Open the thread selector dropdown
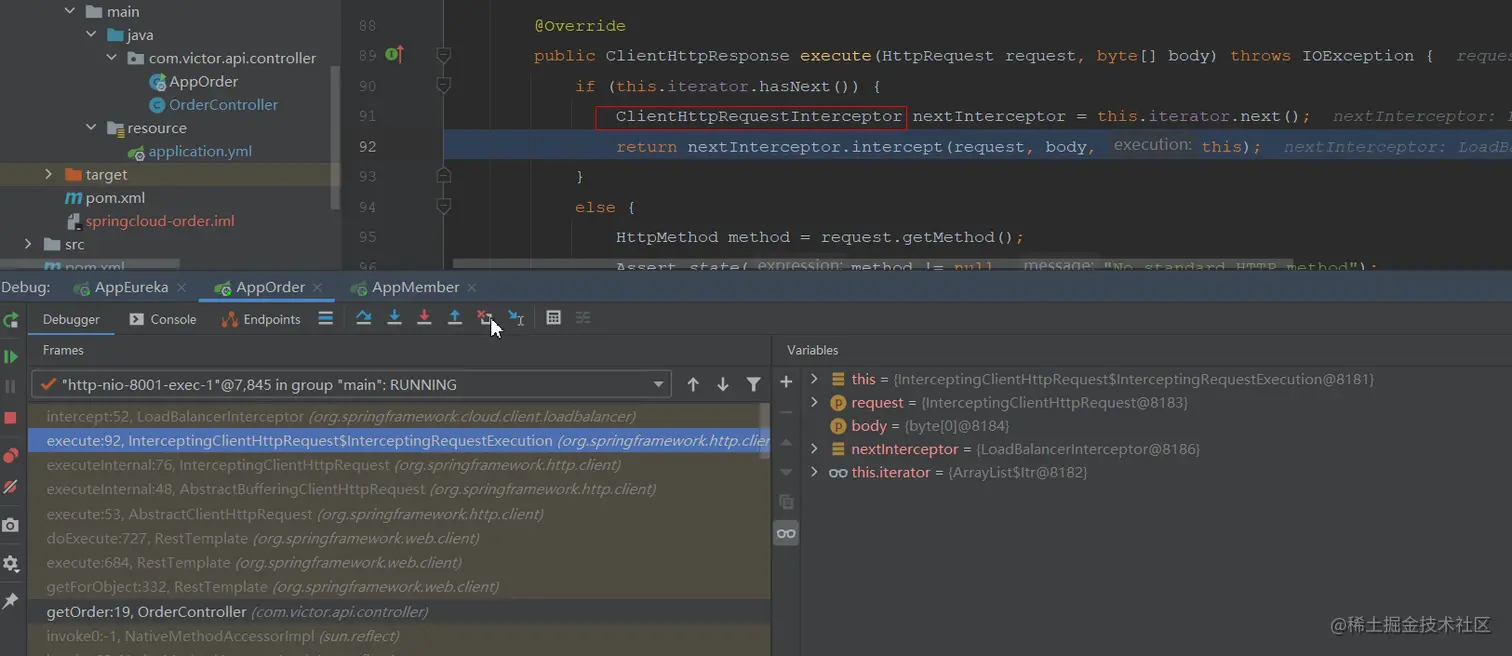The image size is (1512, 656). [658, 385]
